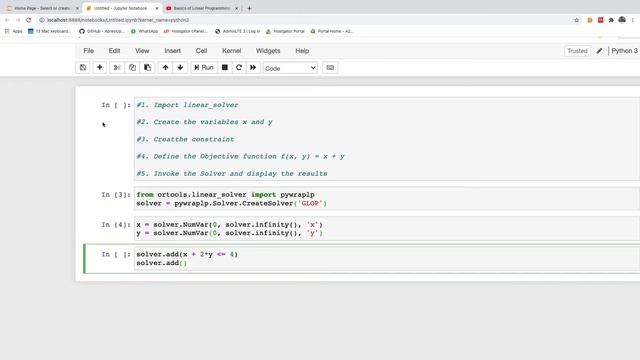Interrupt the kernel with the stop icon
The width and height of the screenshot is (640, 360).
(224, 68)
